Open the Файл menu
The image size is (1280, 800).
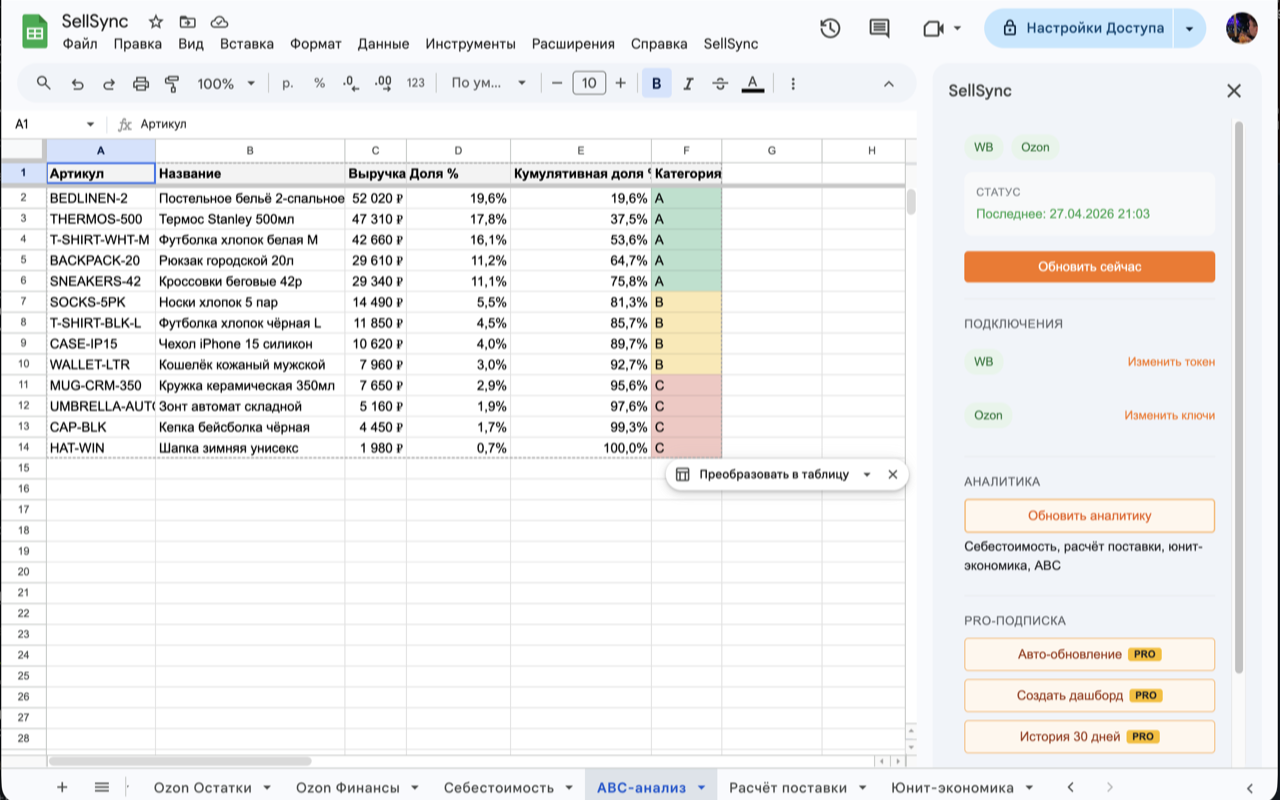tap(80, 44)
